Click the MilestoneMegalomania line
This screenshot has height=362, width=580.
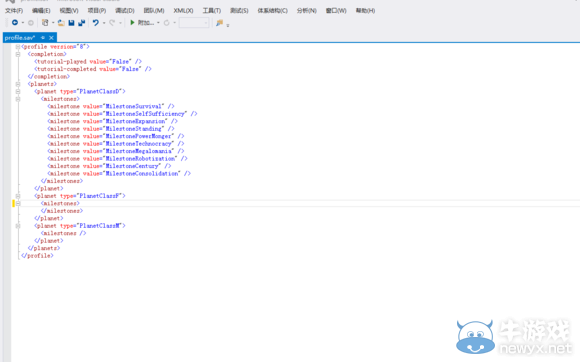115,151
